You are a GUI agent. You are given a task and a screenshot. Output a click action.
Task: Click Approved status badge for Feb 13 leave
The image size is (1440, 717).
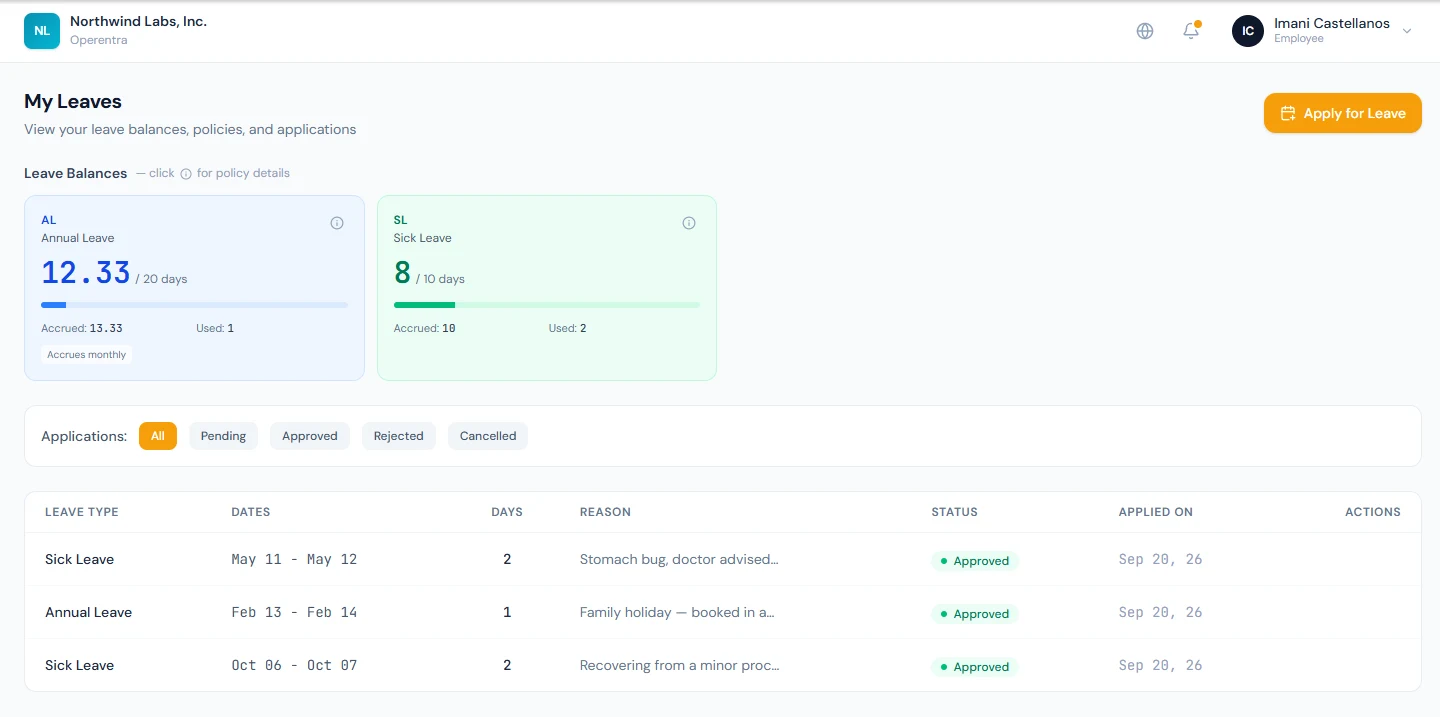(975, 614)
